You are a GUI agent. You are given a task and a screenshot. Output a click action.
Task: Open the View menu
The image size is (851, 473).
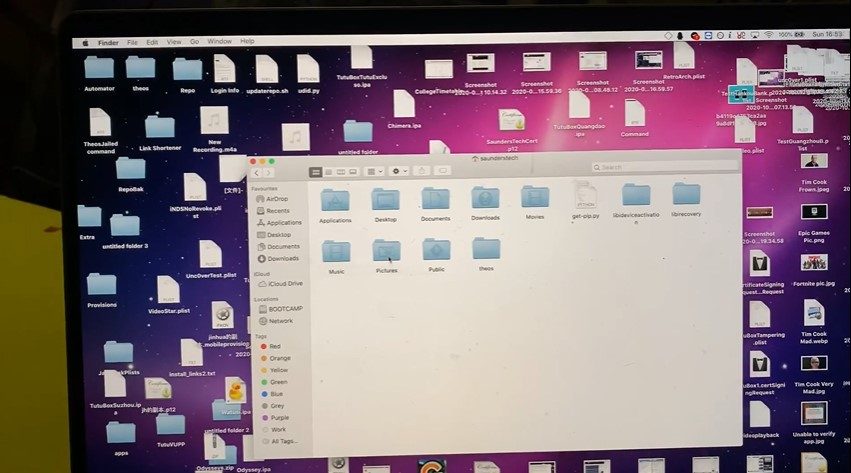pos(174,42)
